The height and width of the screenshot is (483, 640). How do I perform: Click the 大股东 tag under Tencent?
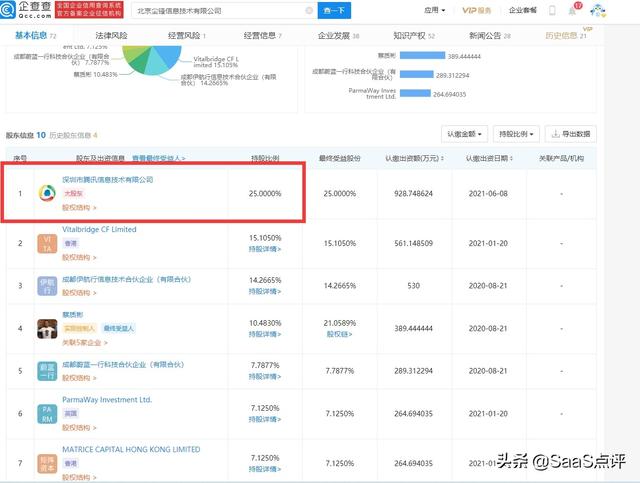pos(73,194)
